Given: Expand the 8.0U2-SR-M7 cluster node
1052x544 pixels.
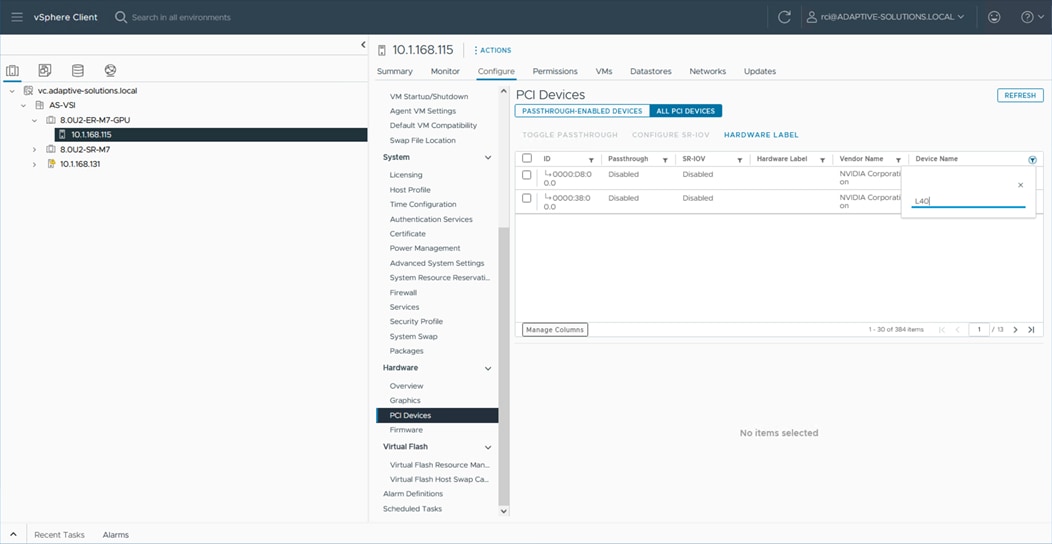Looking at the screenshot, I should pyautogui.click(x=34, y=150).
